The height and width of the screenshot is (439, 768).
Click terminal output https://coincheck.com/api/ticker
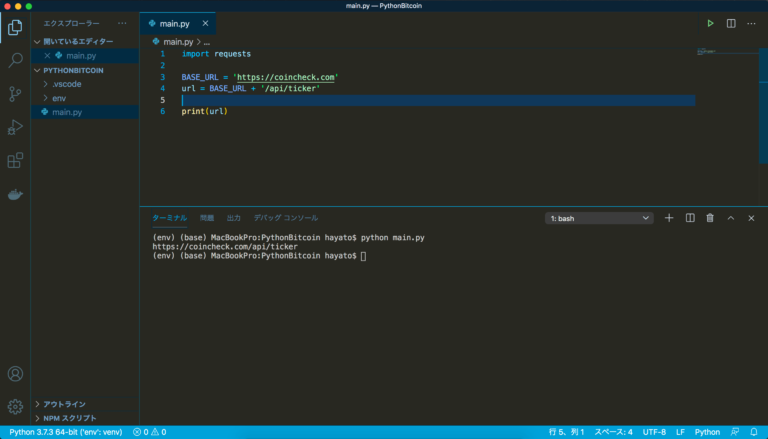pos(225,247)
